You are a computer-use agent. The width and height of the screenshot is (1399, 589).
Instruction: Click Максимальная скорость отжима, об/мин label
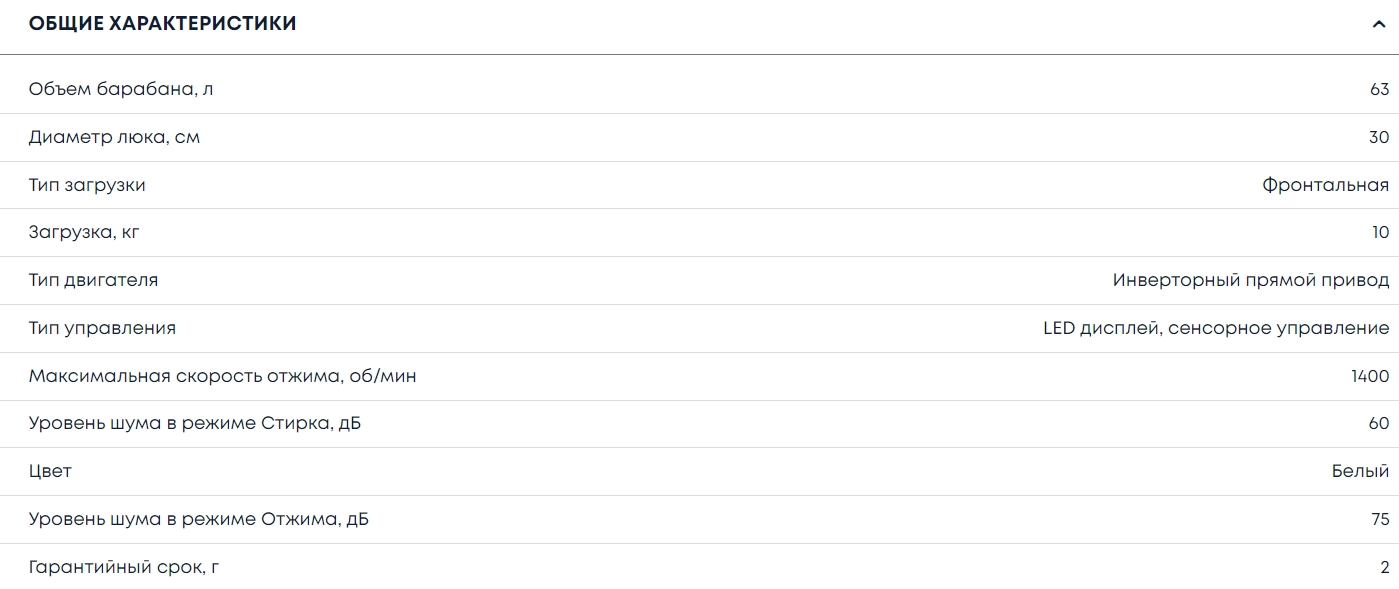point(222,376)
